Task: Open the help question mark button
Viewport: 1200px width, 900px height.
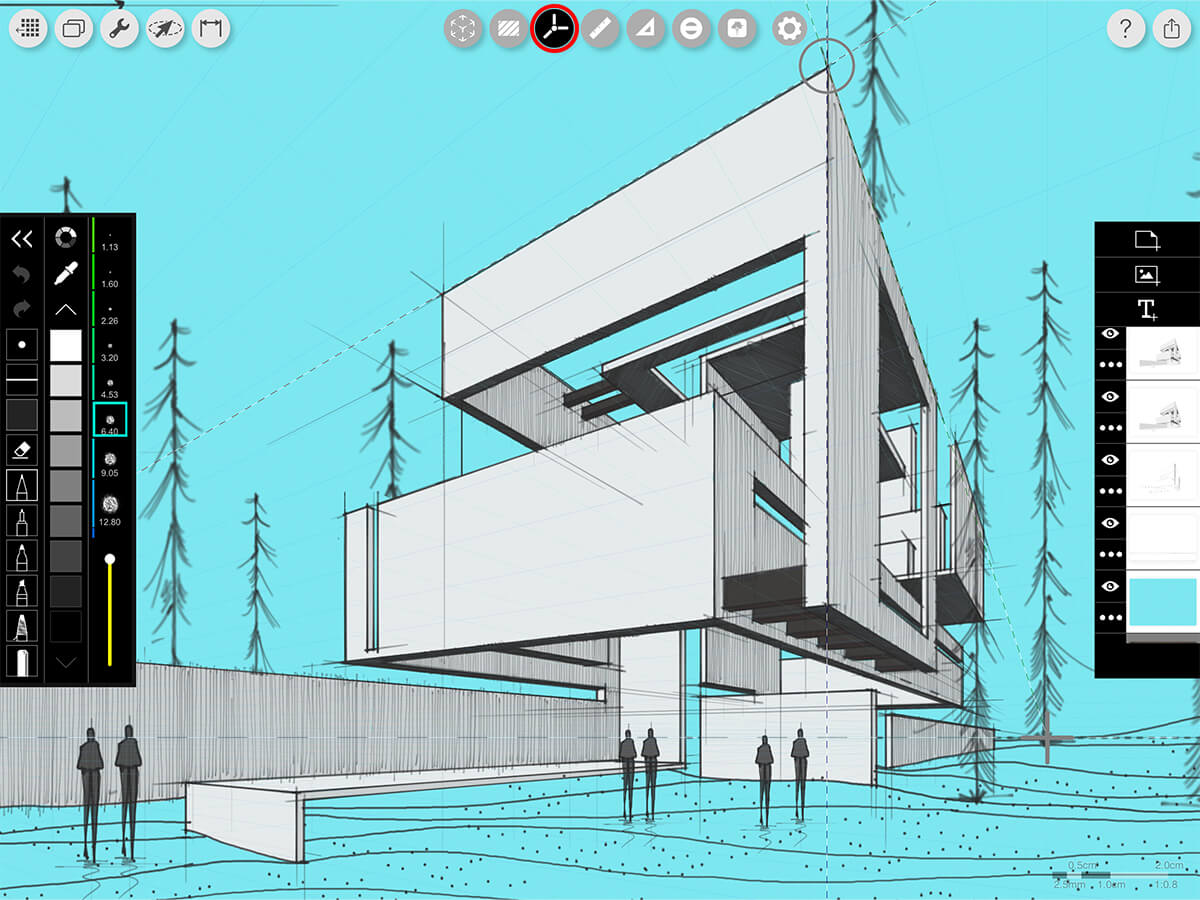Action: point(1126,29)
